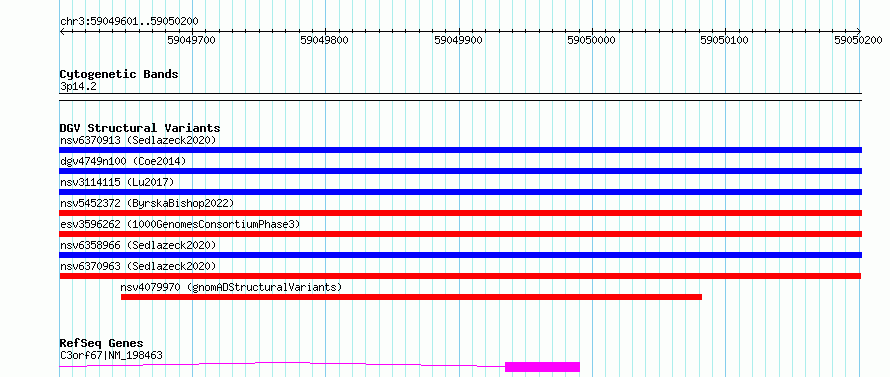Image resolution: width=890 pixels, height=377 pixels.
Task: Select the nsv6370963 (Sedlazeck2020) label
Action: (x=138, y=266)
